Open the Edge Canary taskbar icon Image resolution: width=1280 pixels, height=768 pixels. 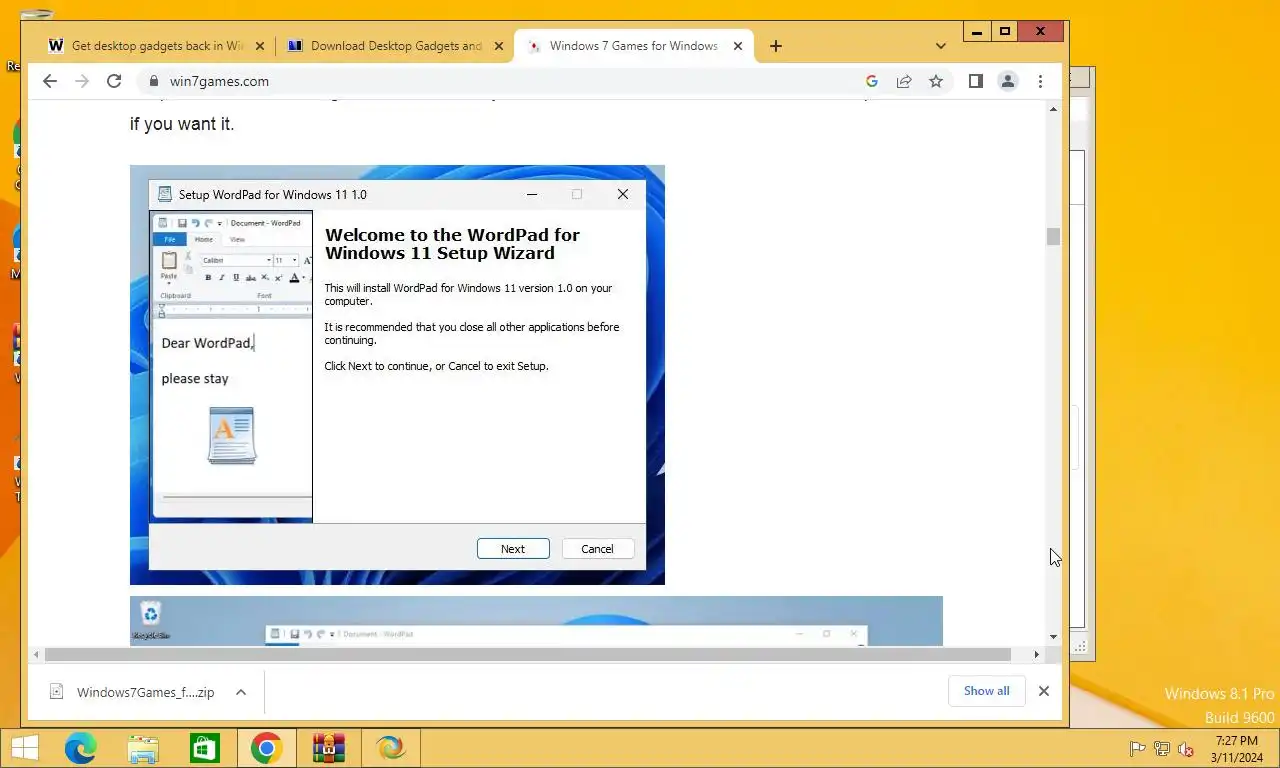391,748
